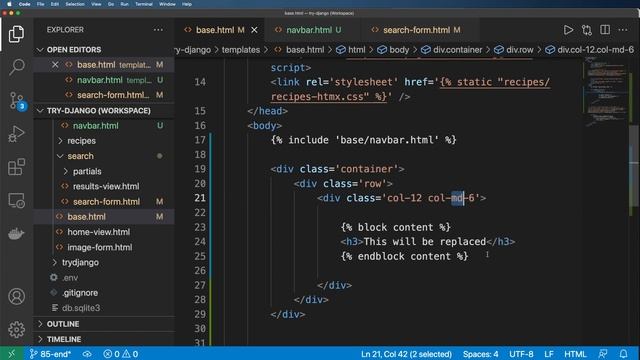Screen dimensions: 640x360
Task: Click templates breadcrumb segment
Action: click(241, 50)
